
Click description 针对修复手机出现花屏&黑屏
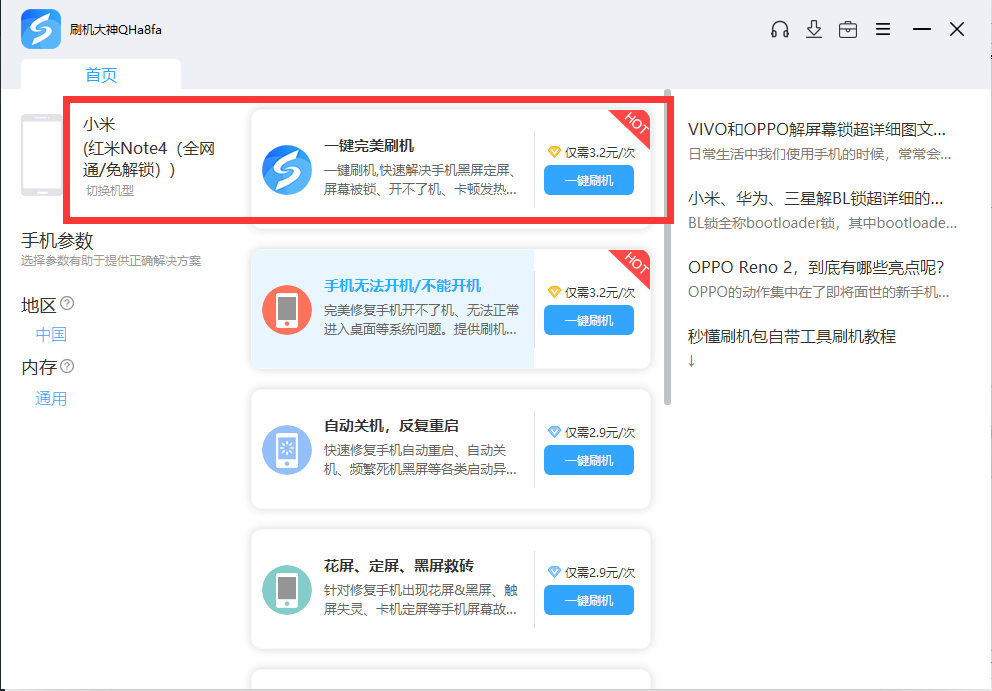(421, 599)
